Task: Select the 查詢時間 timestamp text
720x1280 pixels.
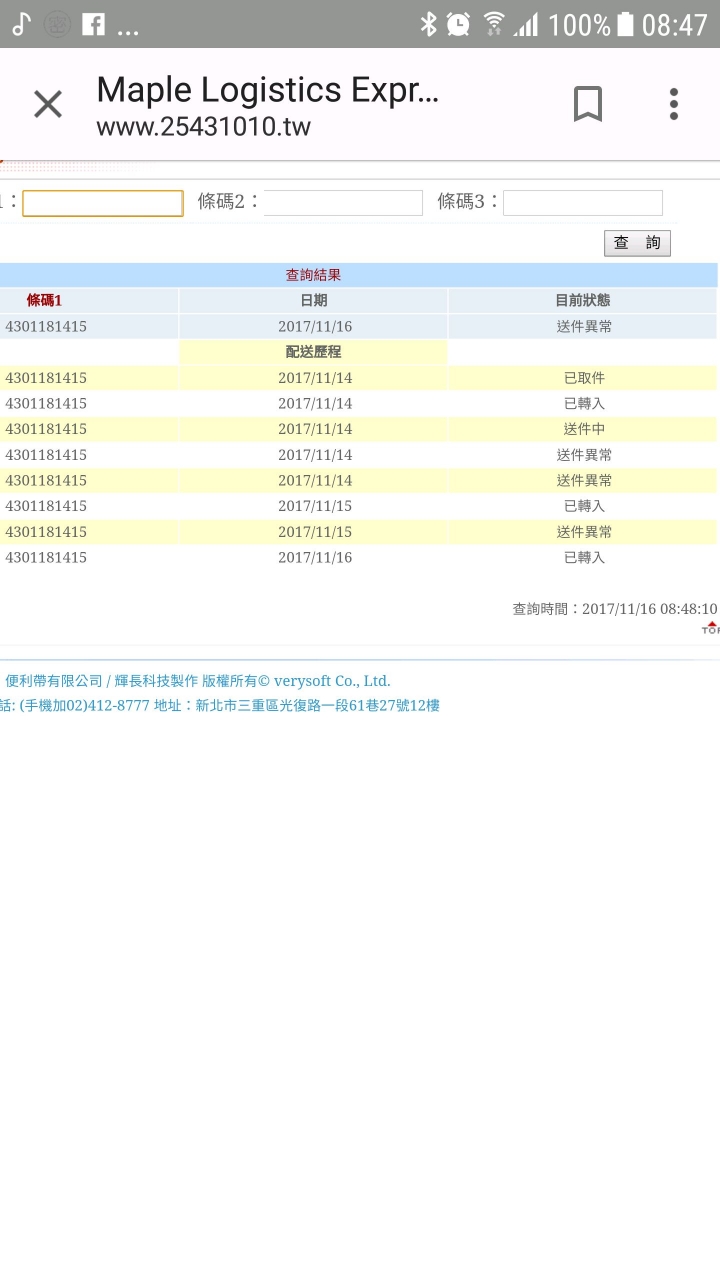Action: (x=615, y=608)
